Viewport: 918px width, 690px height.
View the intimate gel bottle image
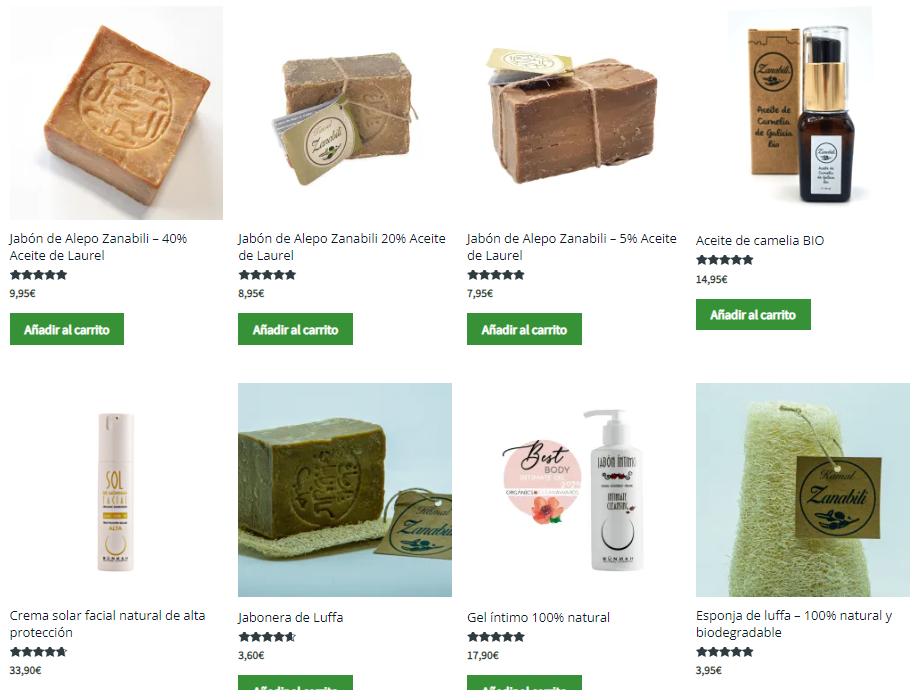(x=574, y=490)
